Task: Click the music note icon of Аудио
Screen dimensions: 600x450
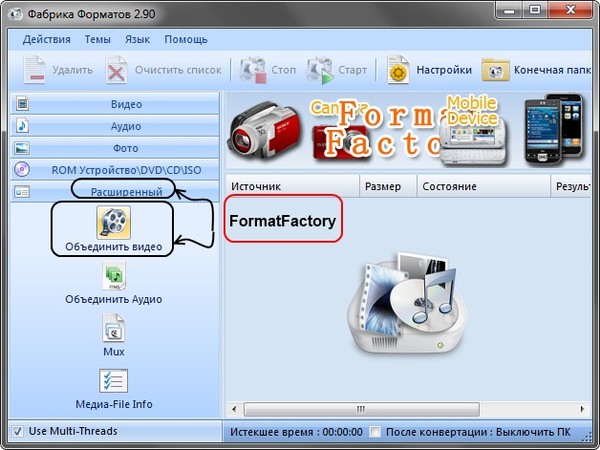Action: pos(23,126)
